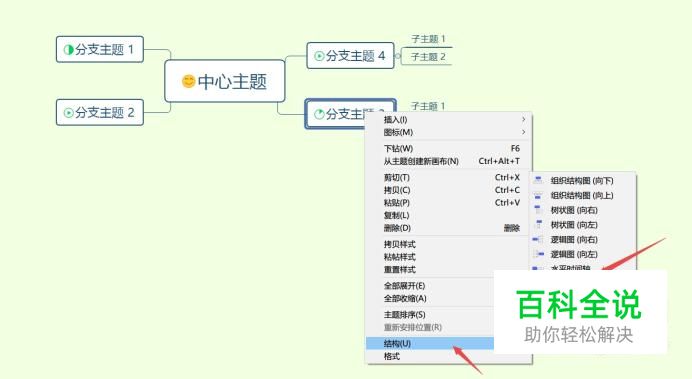Choose 粘贴(P) in the context menu
The height and width of the screenshot is (379, 692).
point(449,203)
